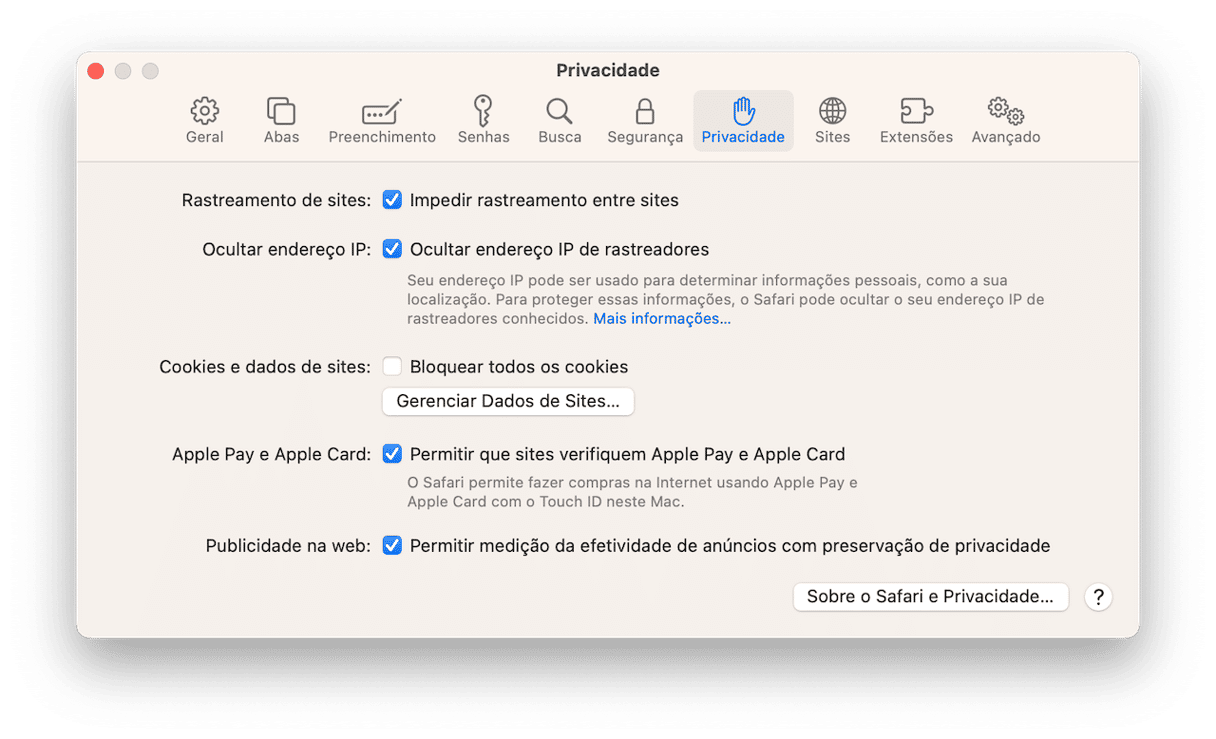Open Avançado double gears icon
The height and width of the screenshot is (739, 1216).
click(x=1006, y=111)
